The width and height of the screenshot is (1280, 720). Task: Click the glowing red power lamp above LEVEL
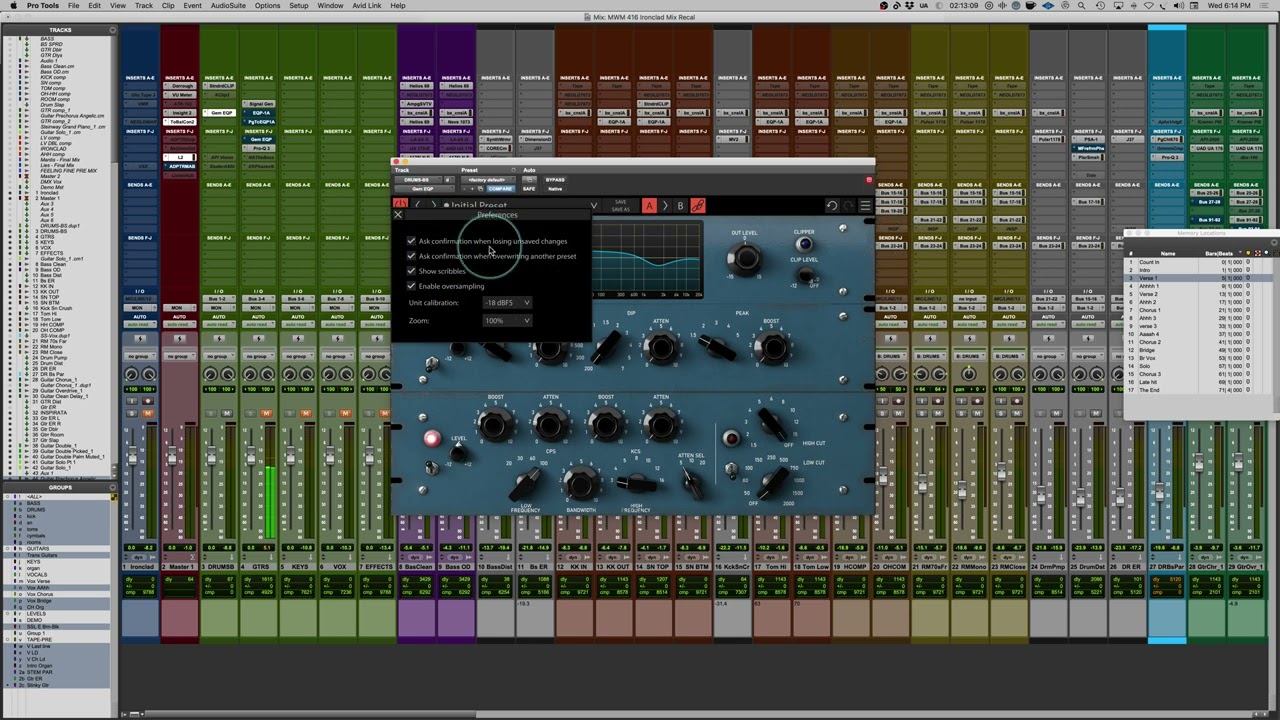click(432, 438)
